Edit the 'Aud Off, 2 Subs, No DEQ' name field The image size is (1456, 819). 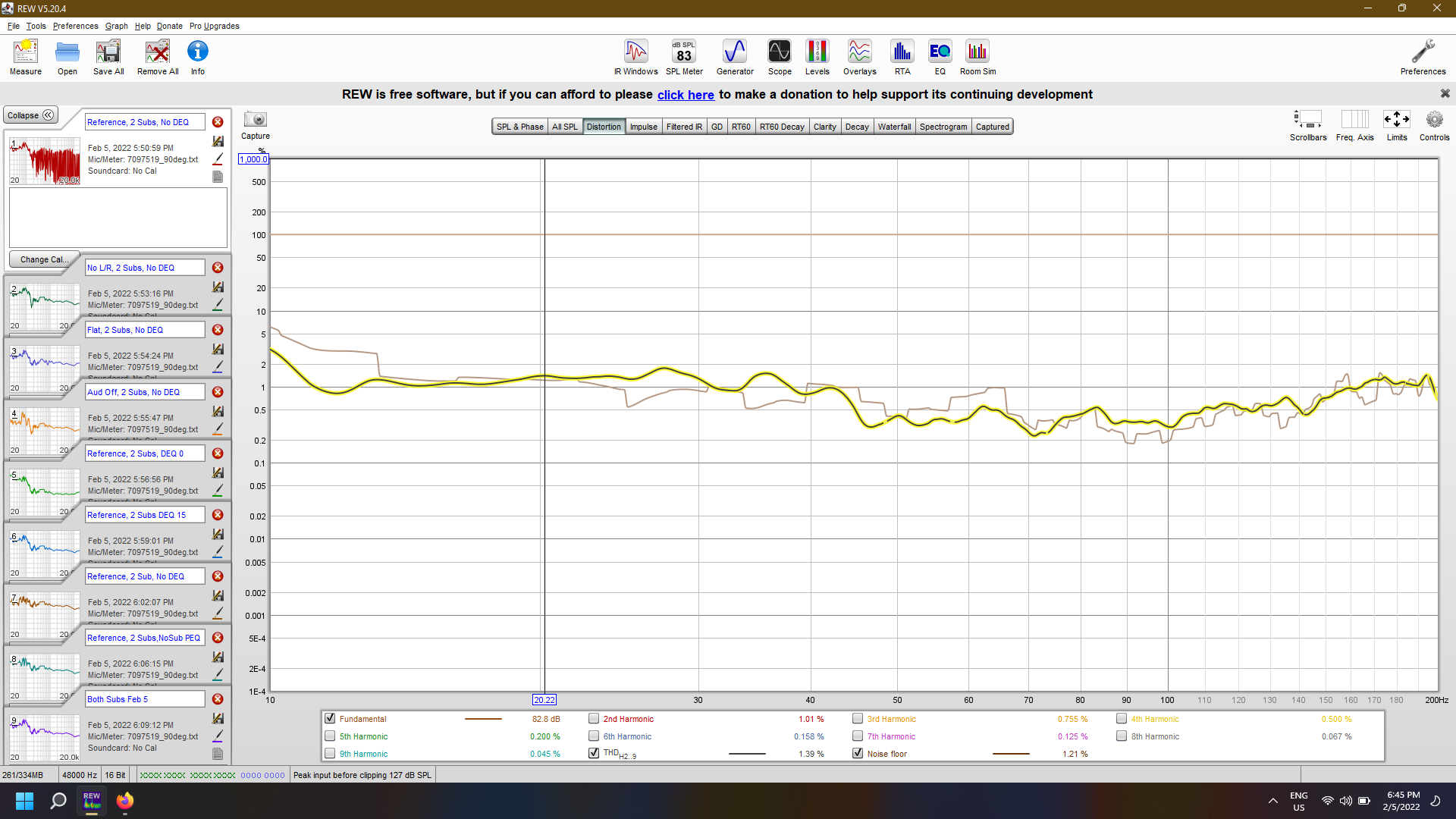145,392
